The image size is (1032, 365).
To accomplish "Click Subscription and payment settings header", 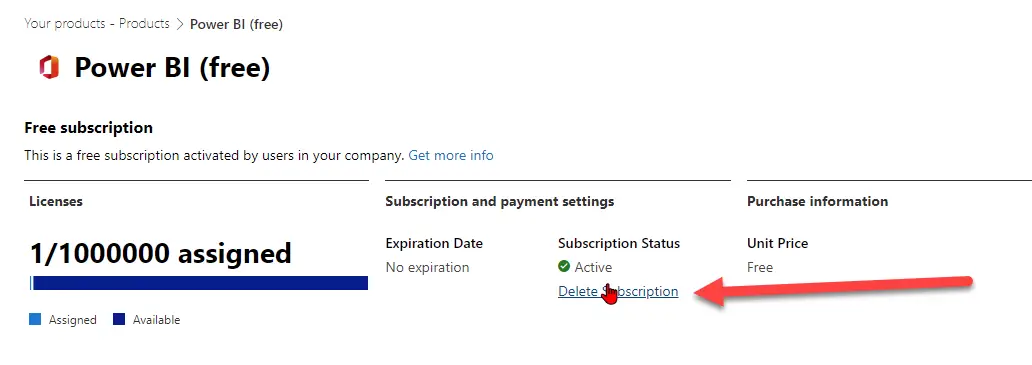I will click(x=500, y=201).
